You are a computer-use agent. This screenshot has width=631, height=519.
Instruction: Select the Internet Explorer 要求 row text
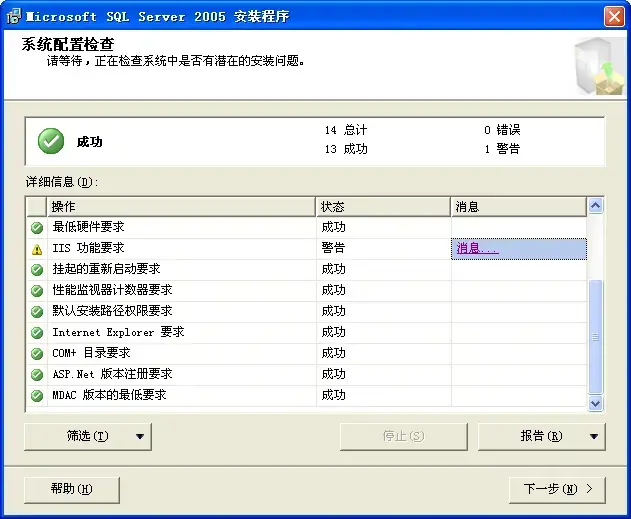click(x=118, y=332)
